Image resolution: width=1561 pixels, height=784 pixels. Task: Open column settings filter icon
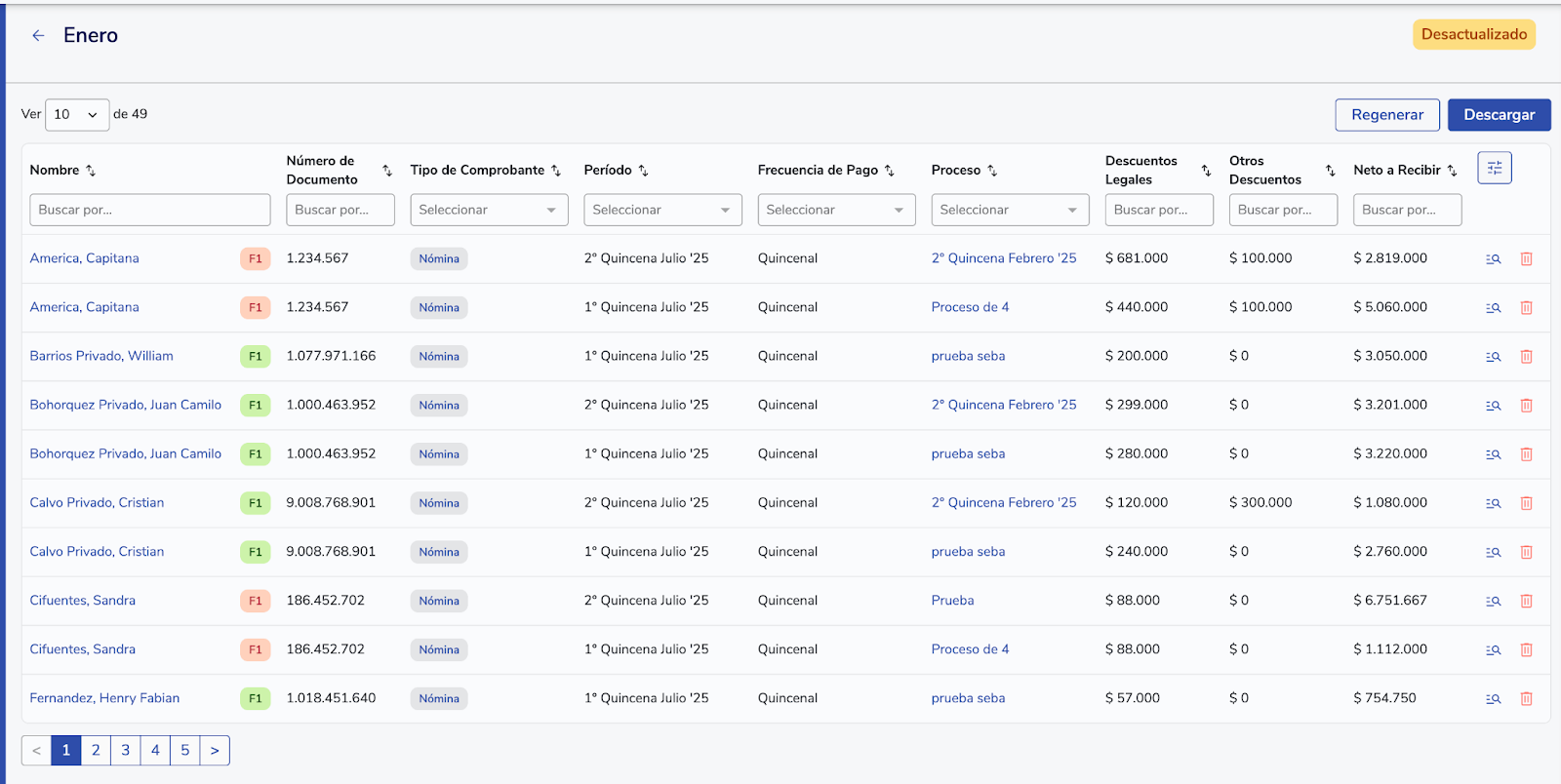pos(1494,168)
